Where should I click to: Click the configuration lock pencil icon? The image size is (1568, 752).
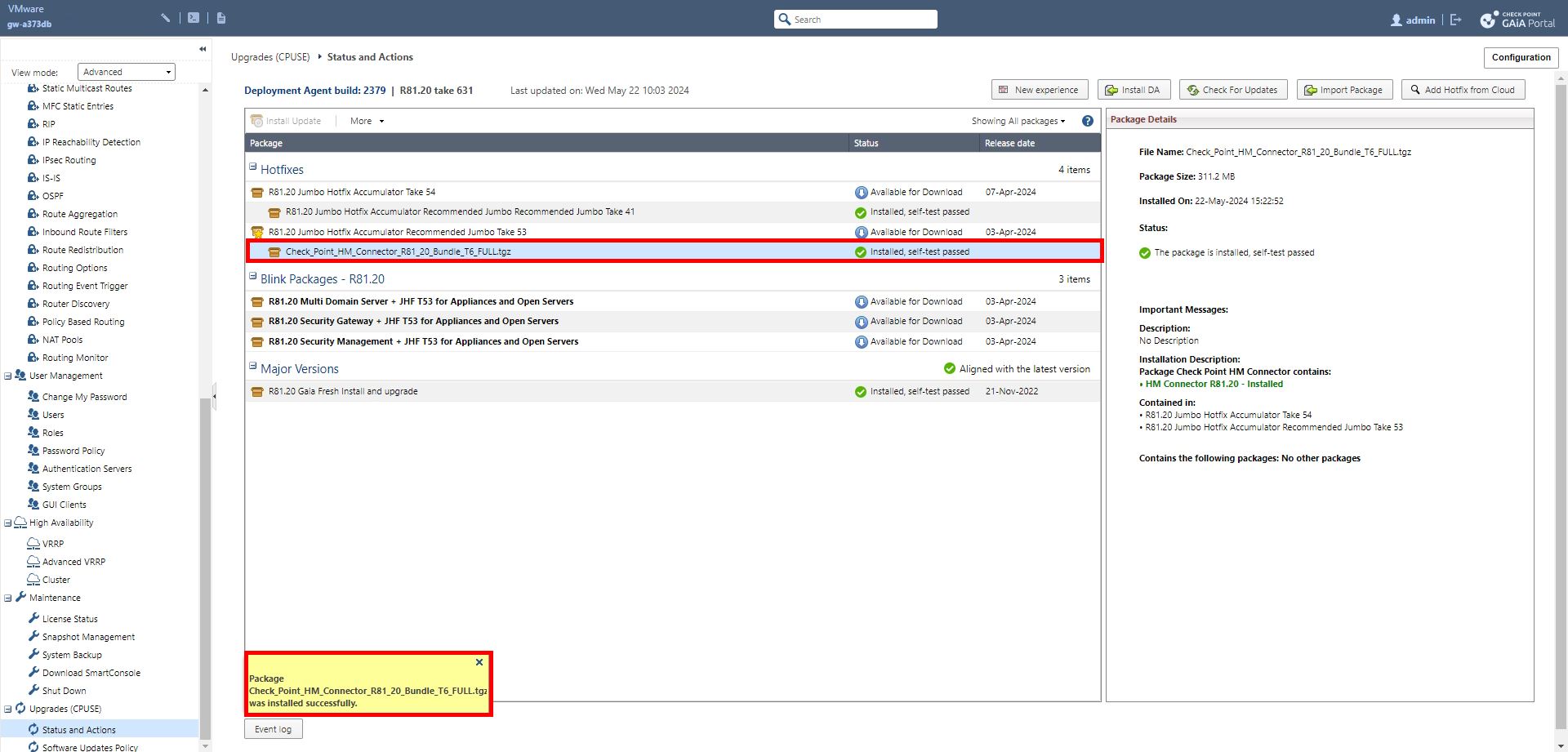pos(166,18)
